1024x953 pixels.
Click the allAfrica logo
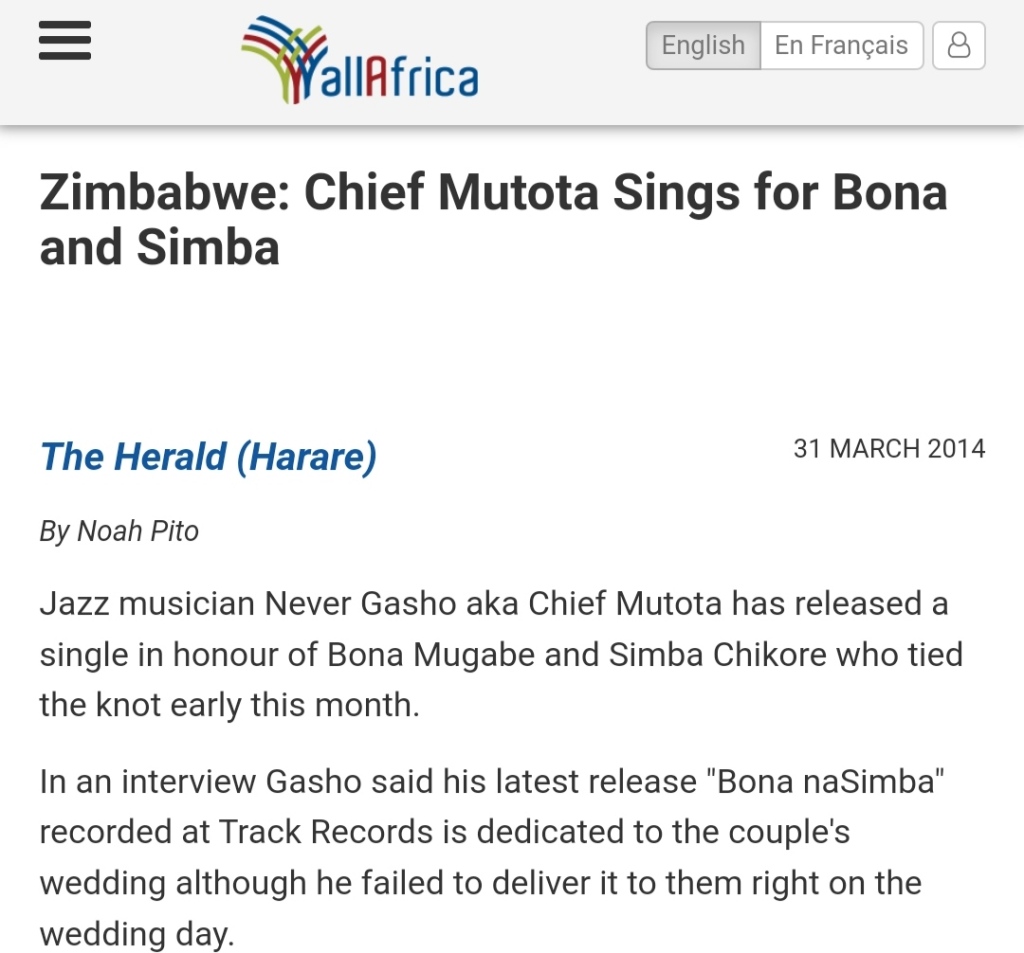[x=360, y=60]
